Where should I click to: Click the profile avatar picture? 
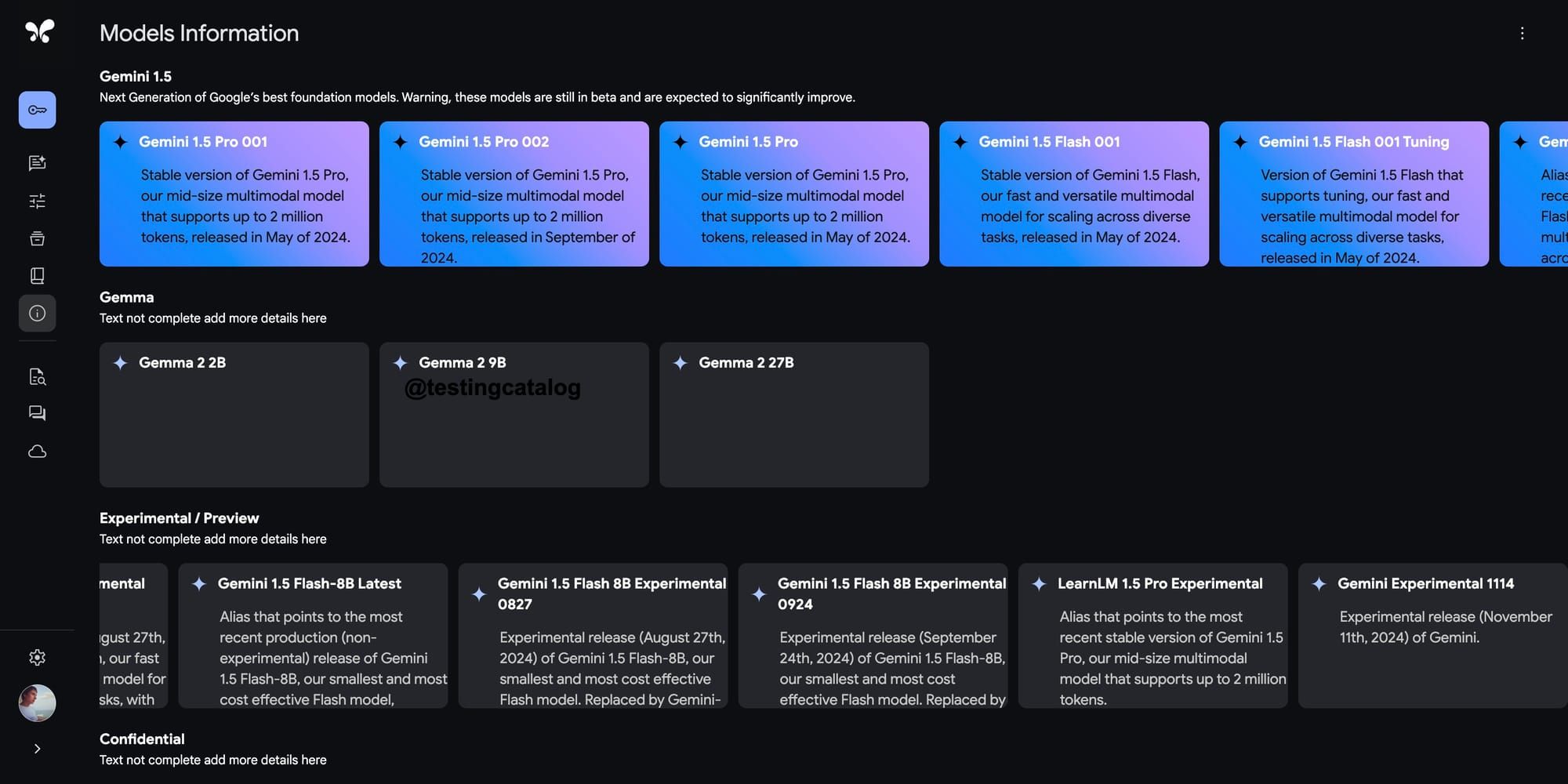click(37, 703)
